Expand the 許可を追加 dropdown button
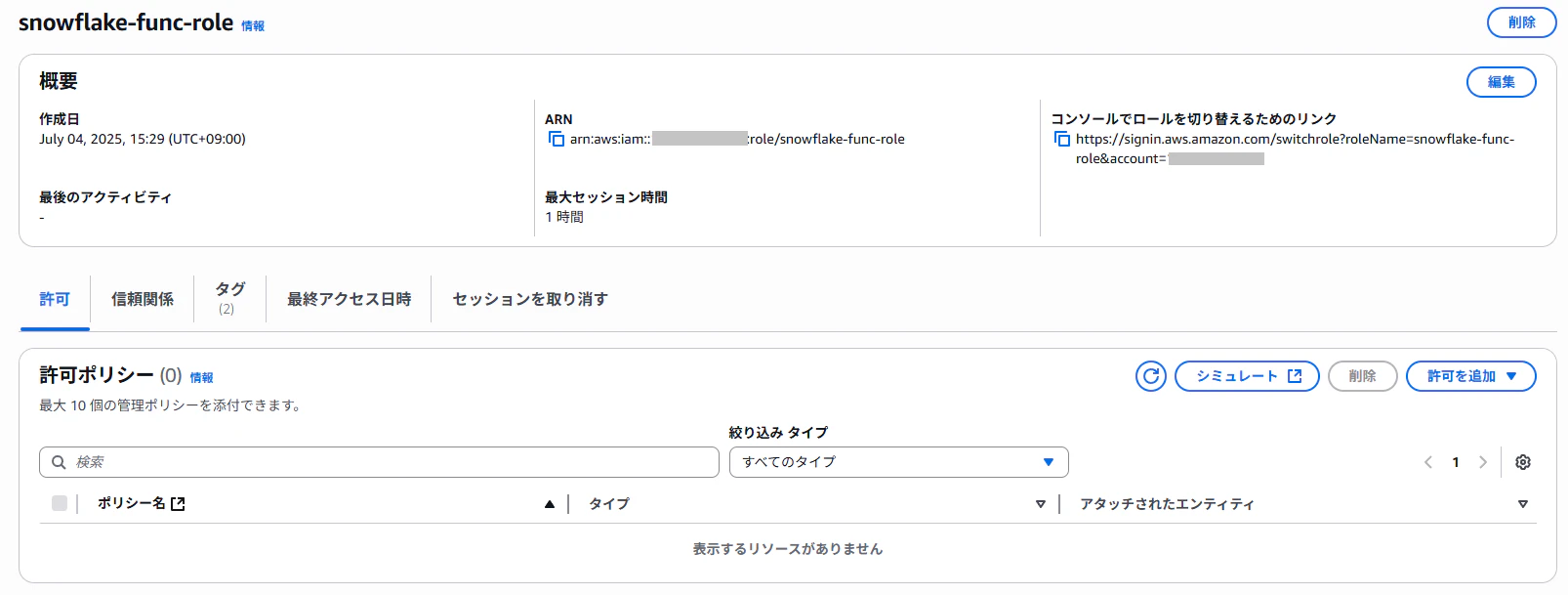Viewport: 1568px width, 595px height. point(1470,376)
